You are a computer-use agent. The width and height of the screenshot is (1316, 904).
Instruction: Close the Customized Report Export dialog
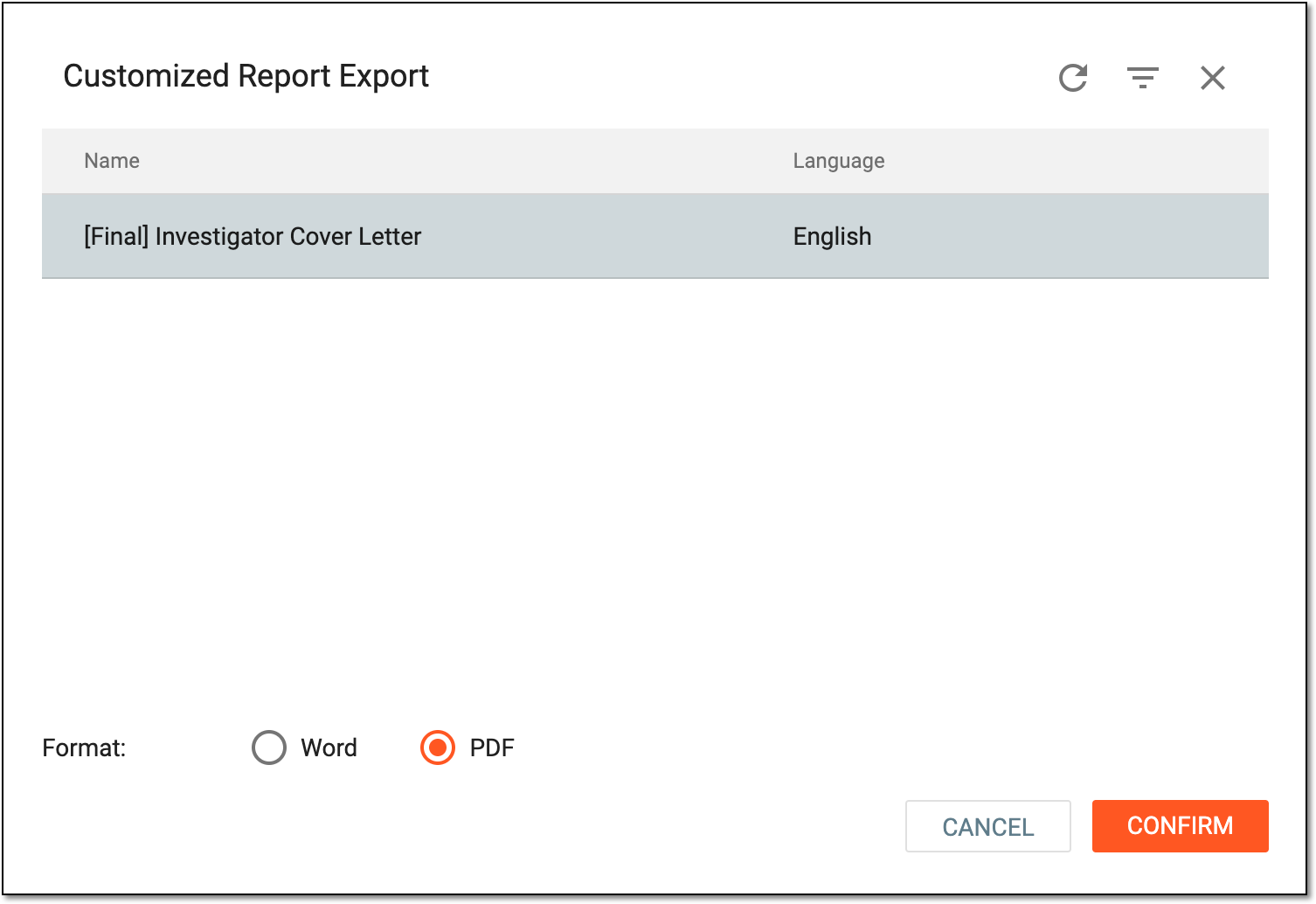coord(1213,78)
